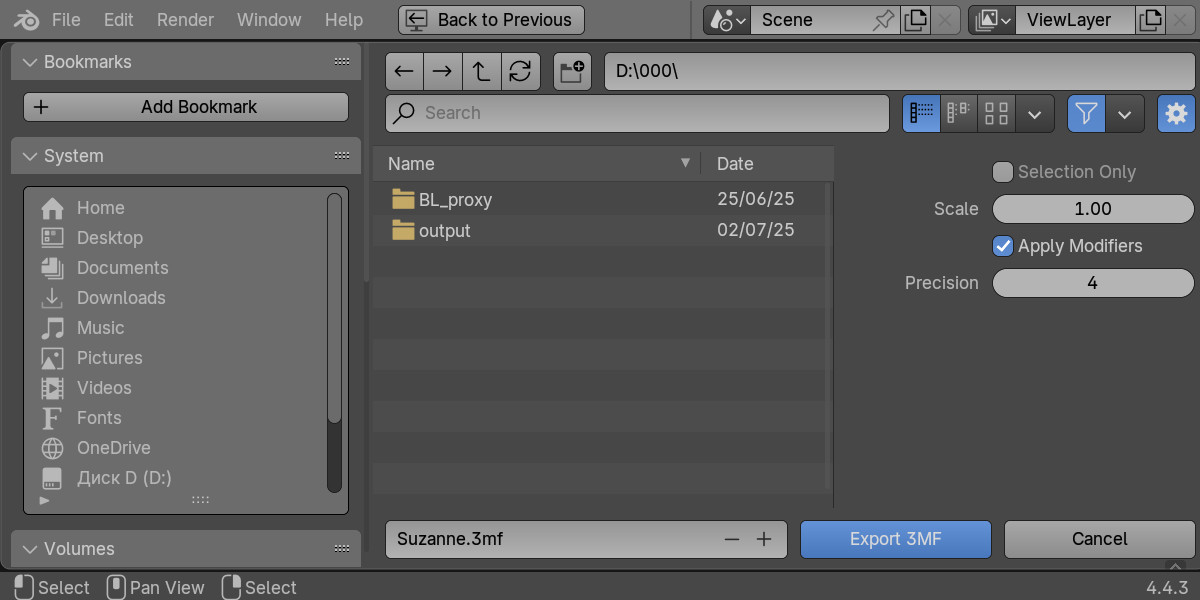Image resolution: width=1200 pixels, height=600 pixels.
Task: Cancel the export dialog
Action: 1099,539
